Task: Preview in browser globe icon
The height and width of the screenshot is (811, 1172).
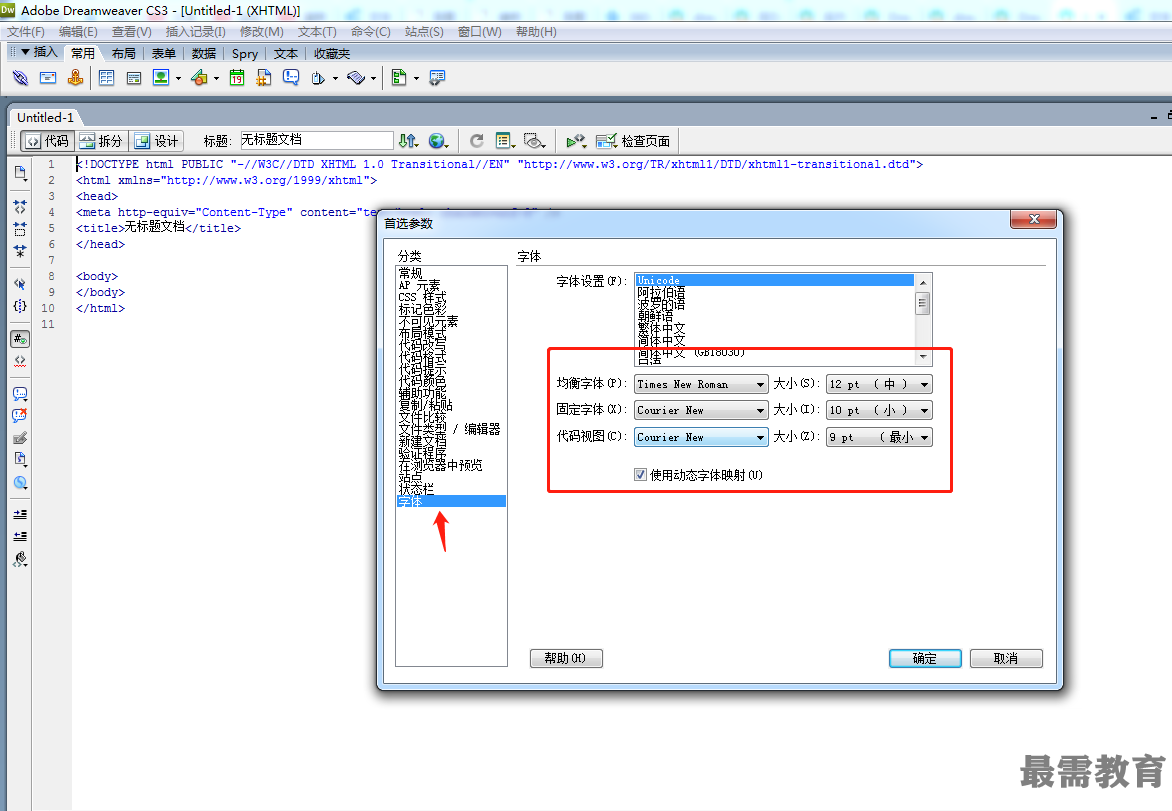Action: 438,141
